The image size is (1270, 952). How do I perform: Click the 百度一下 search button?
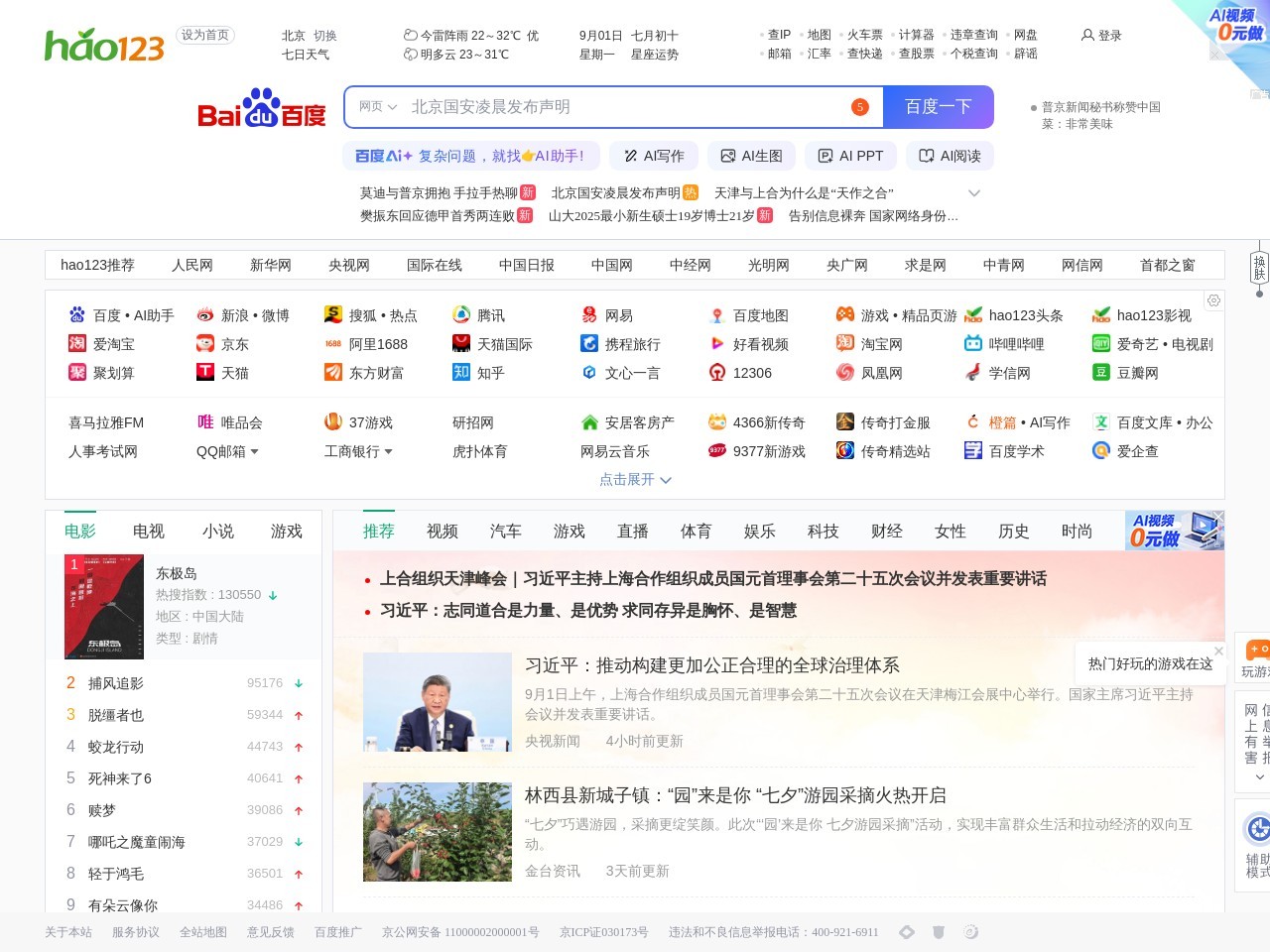[938, 107]
